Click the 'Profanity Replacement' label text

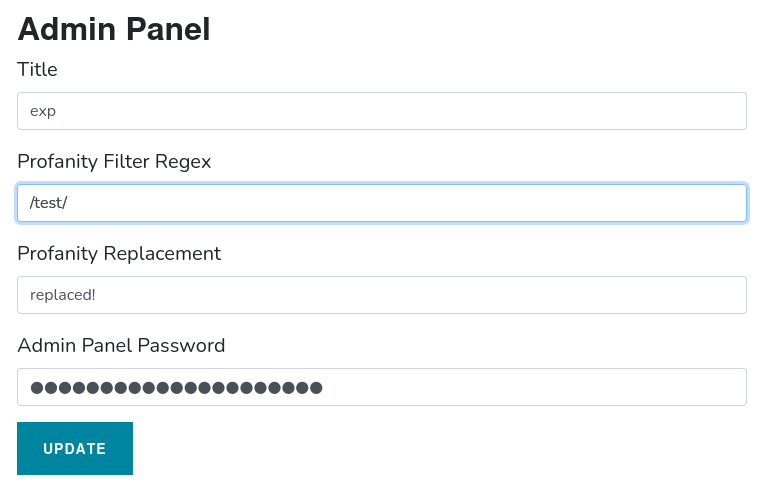point(119,254)
